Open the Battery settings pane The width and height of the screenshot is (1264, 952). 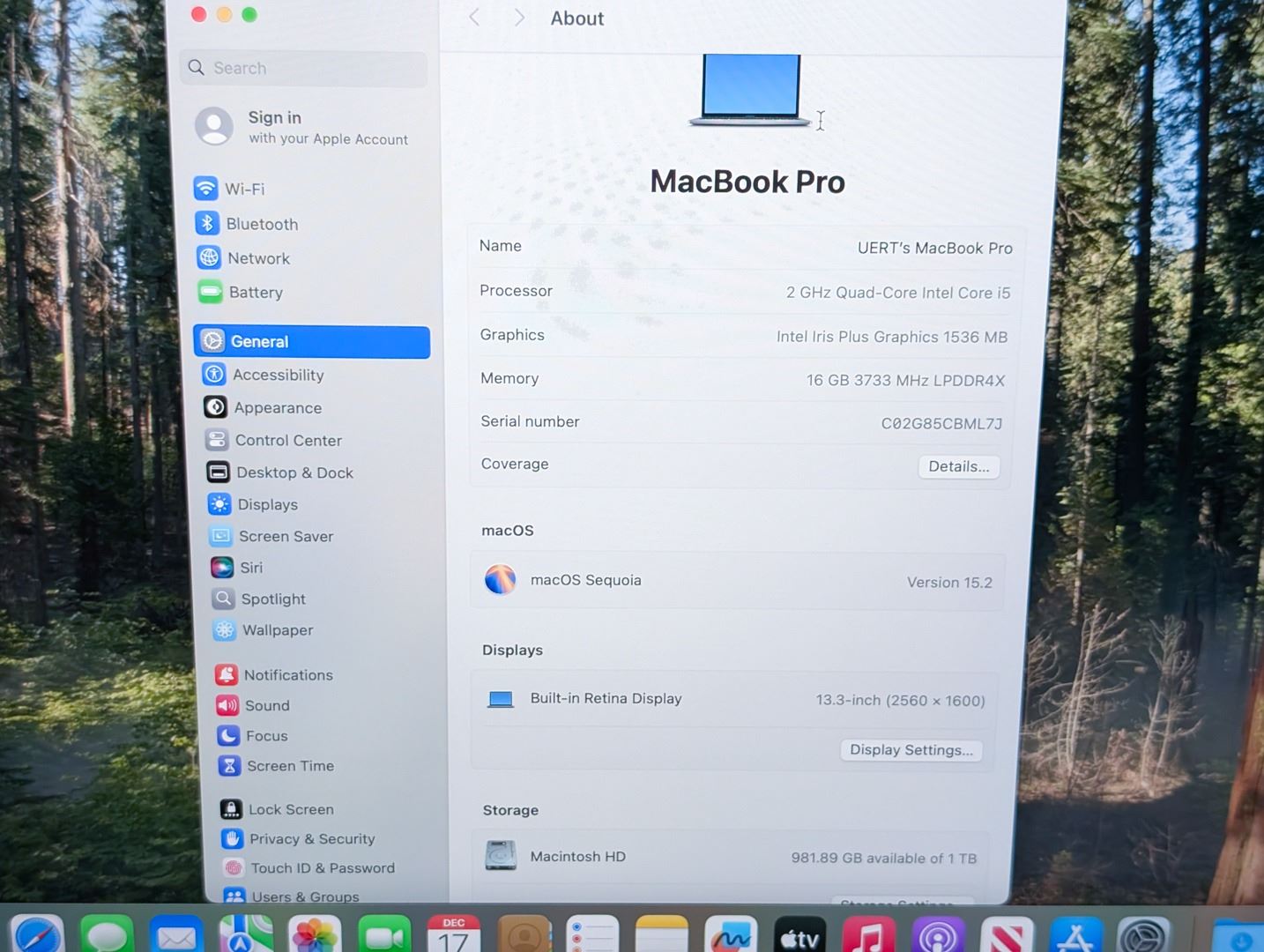tap(255, 293)
